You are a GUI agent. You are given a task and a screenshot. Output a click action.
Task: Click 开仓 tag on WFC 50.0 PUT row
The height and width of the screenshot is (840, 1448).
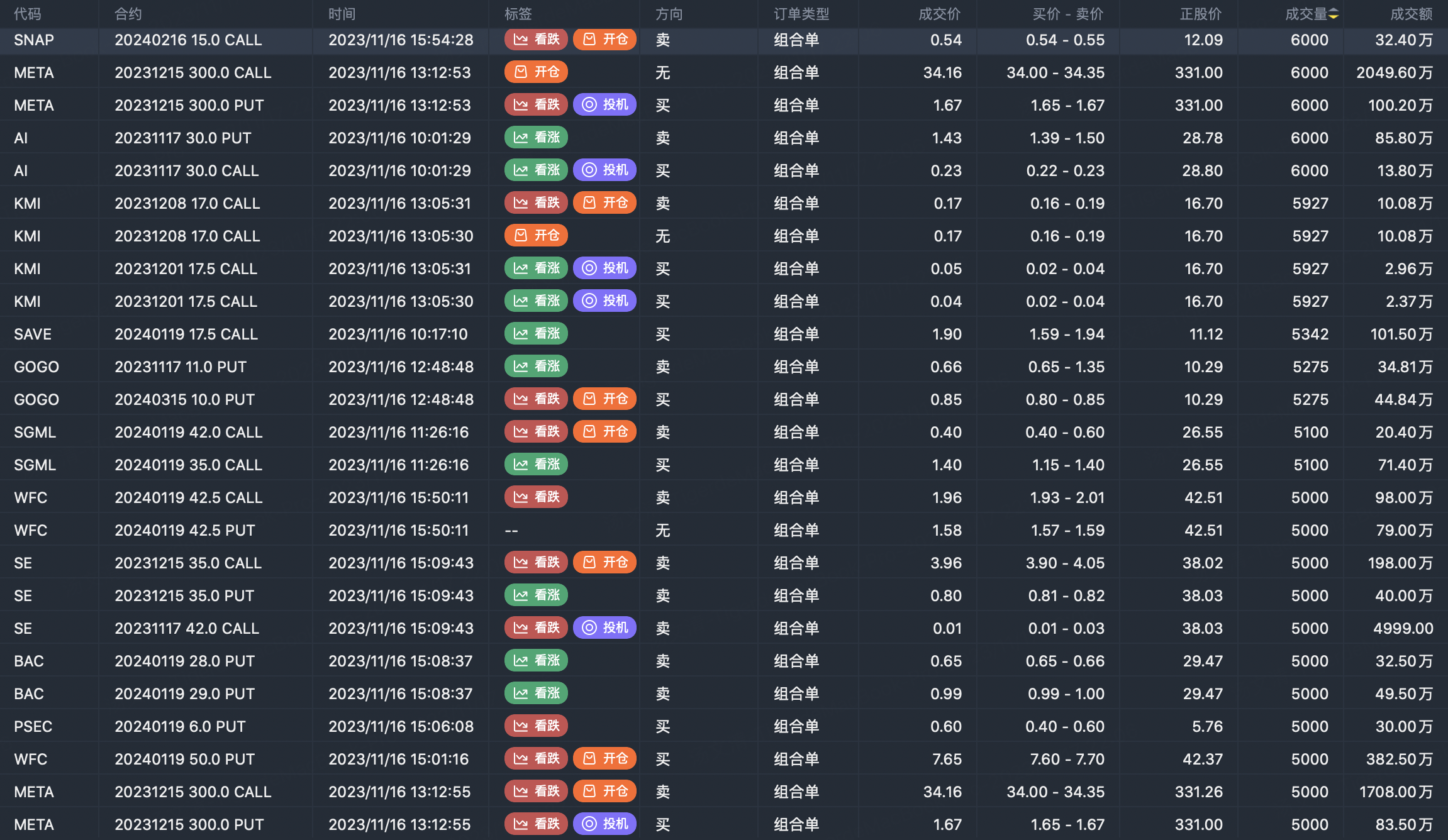point(604,759)
